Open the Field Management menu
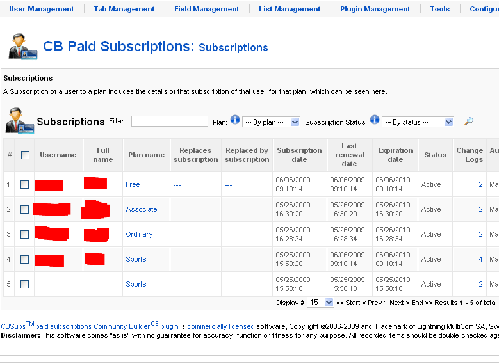 (x=206, y=9)
